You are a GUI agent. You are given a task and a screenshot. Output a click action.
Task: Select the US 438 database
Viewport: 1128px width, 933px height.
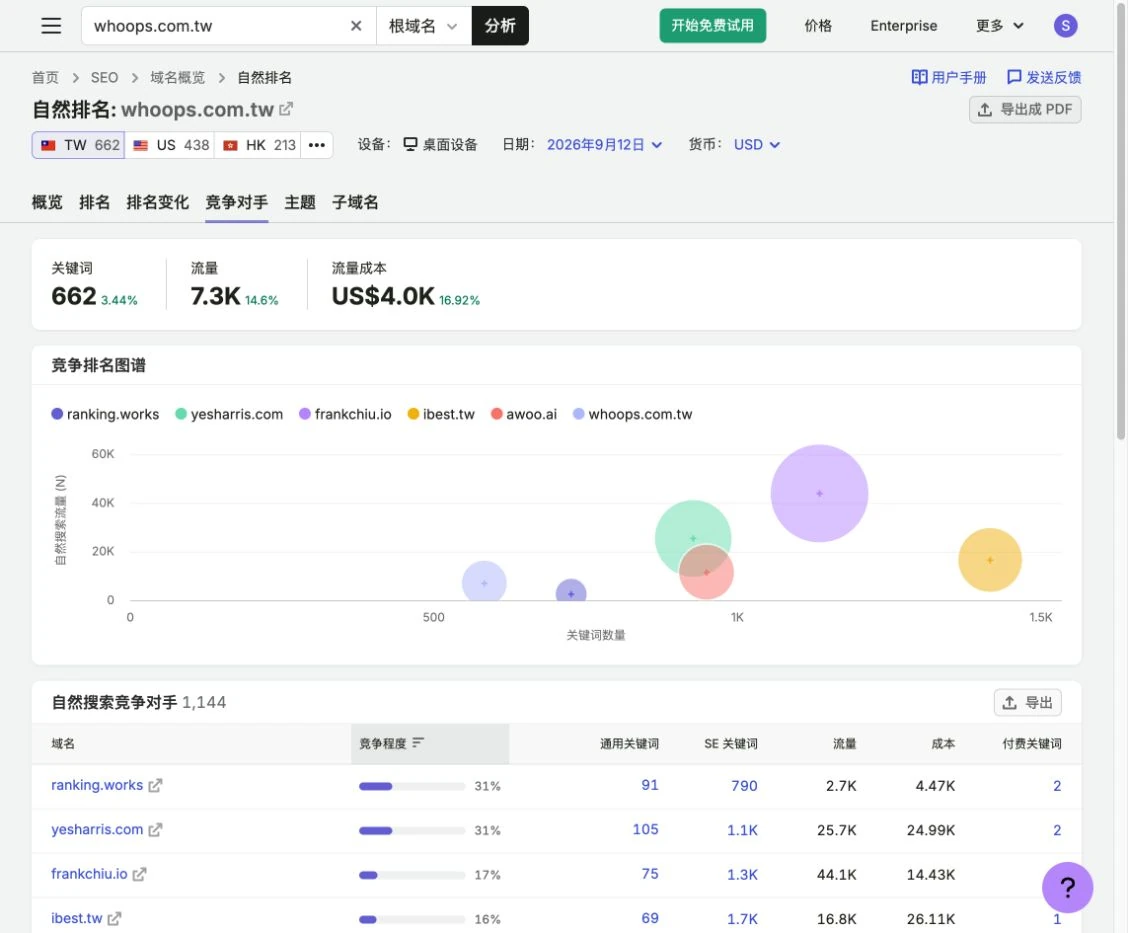click(170, 145)
